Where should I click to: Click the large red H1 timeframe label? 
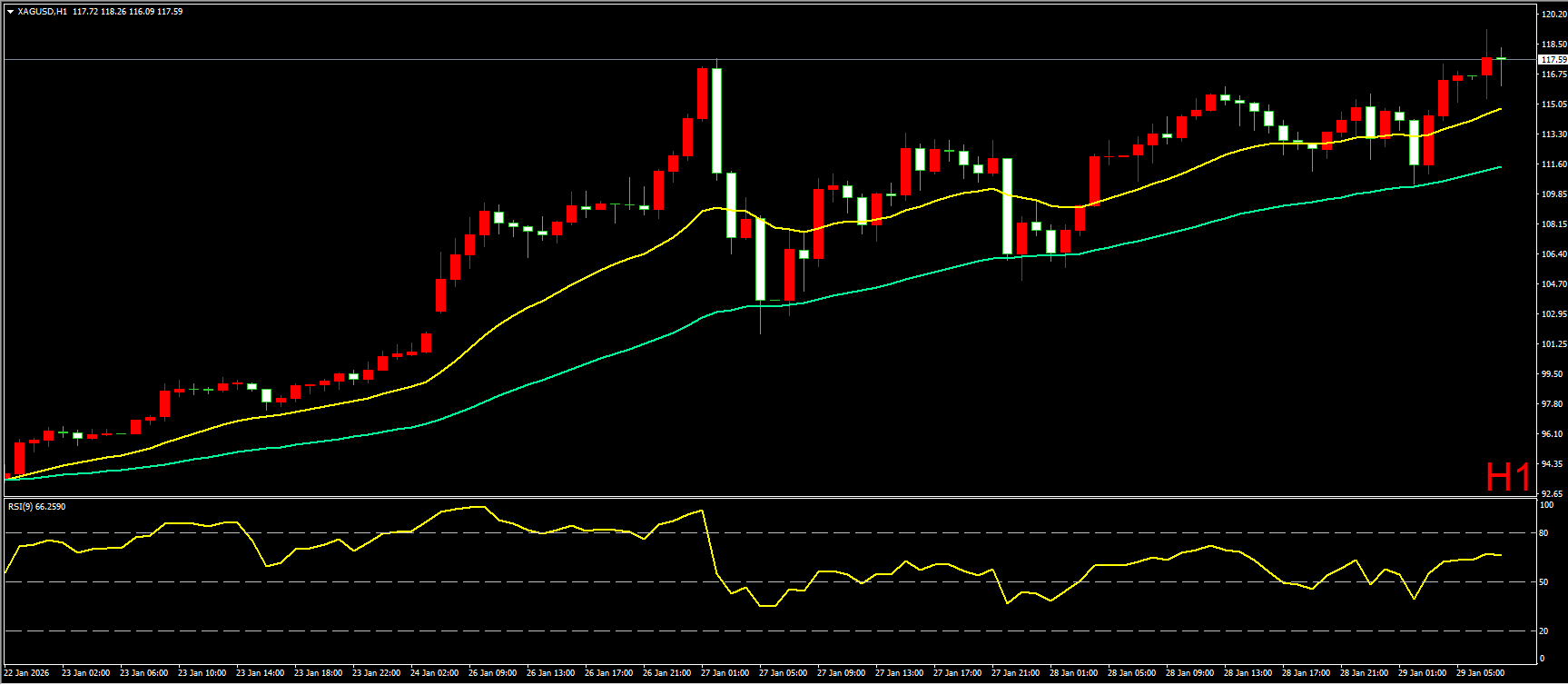coord(1508,477)
